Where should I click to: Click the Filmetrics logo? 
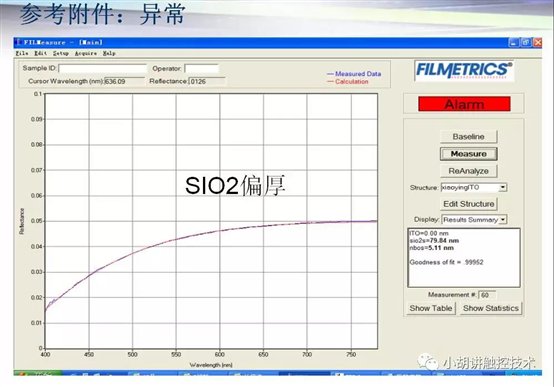(x=464, y=70)
